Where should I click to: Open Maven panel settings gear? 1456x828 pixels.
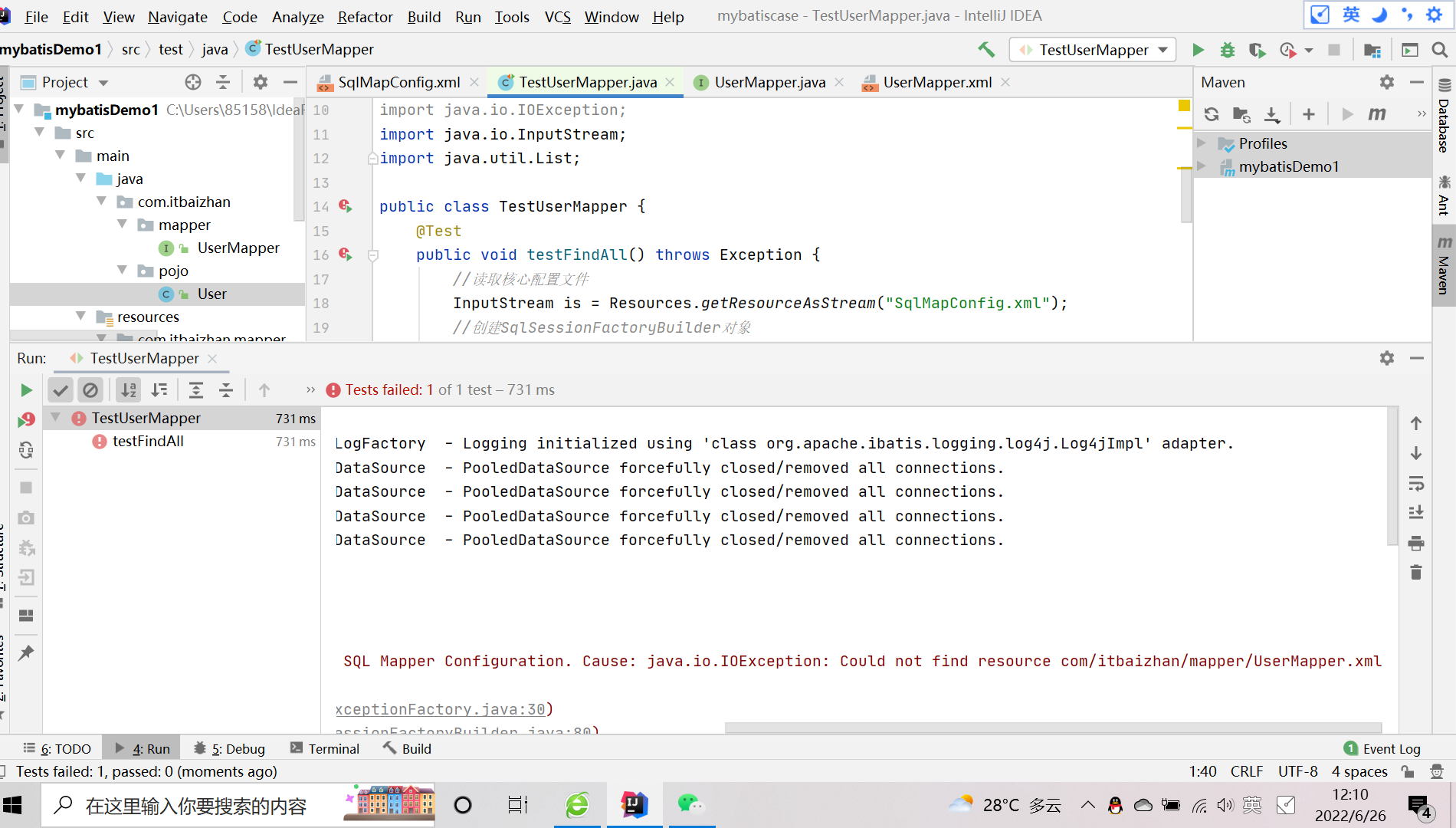(1387, 82)
